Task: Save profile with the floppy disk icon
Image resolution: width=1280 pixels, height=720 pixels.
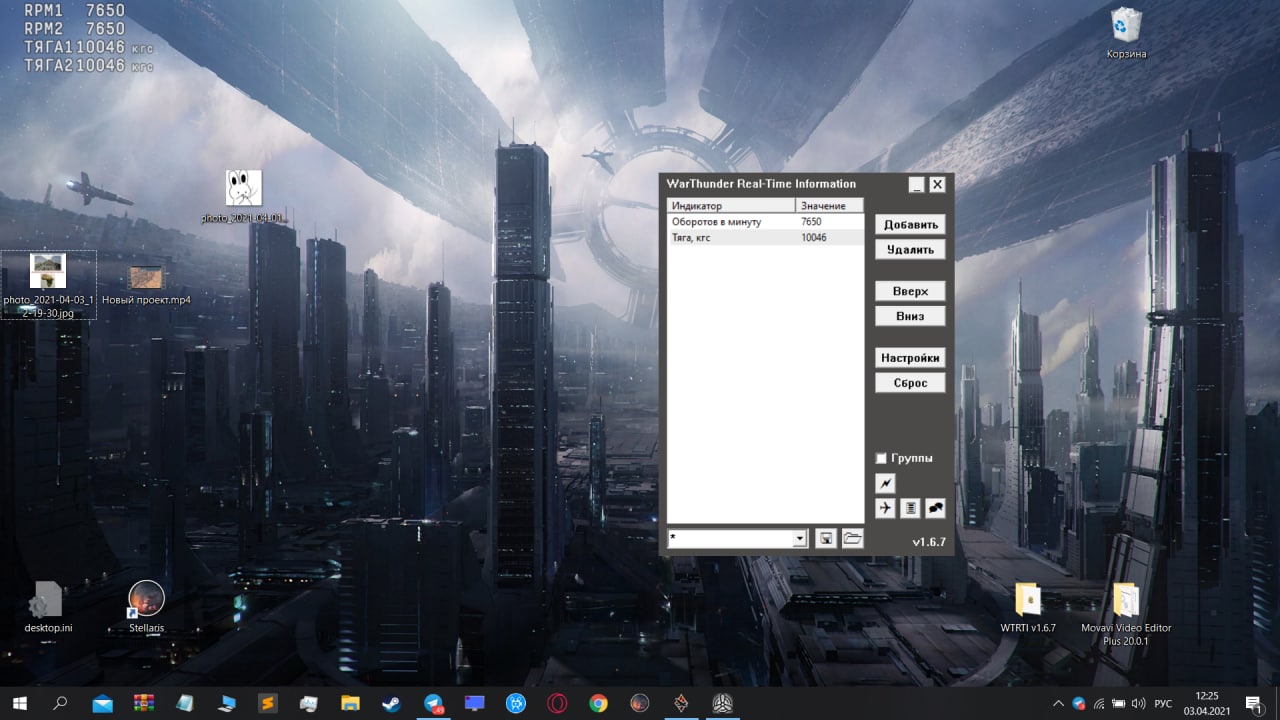Action: click(826, 539)
